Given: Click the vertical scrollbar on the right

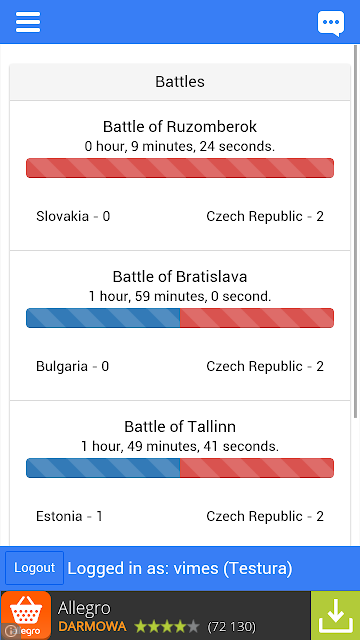Looking at the screenshot, I should pyautogui.click(x=356, y=231).
